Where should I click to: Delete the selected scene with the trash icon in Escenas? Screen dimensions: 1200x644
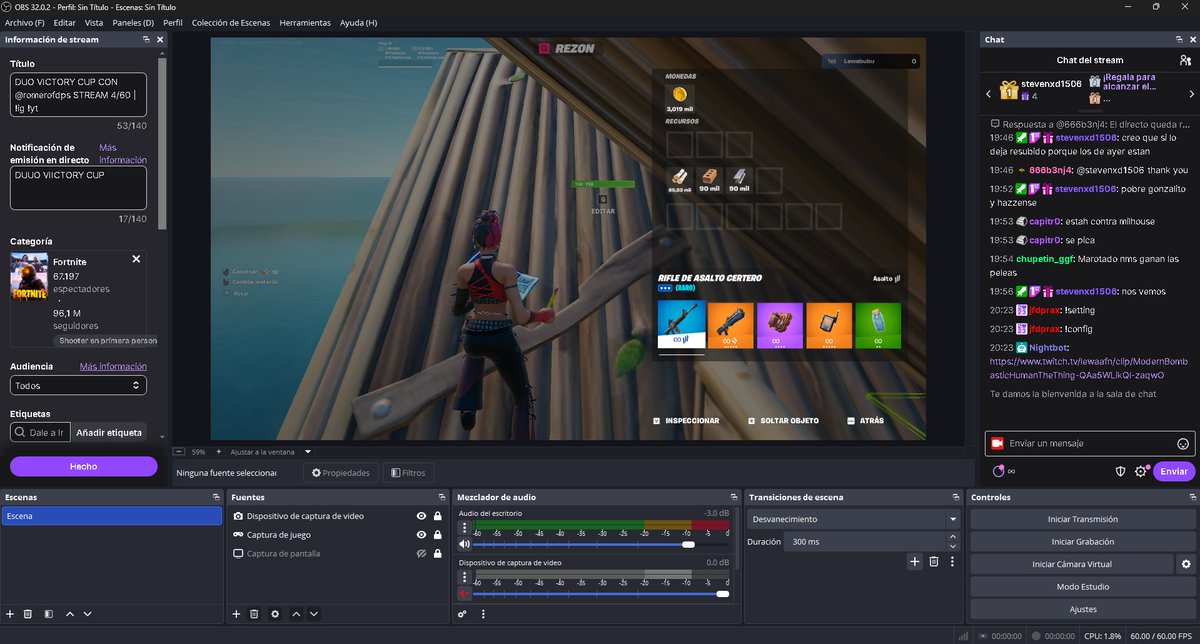point(28,613)
